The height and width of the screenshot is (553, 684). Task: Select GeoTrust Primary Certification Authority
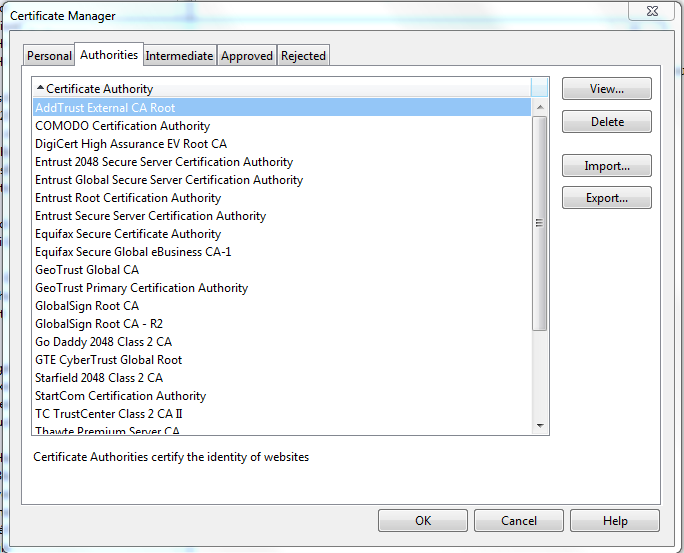(282, 288)
